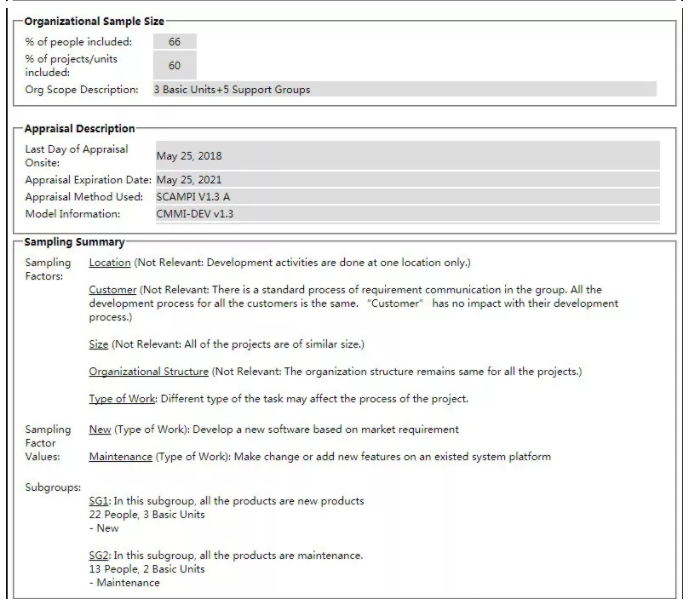The height and width of the screenshot is (604, 690).
Task: Click the '% of people included' field
Action: [x=175, y=42]
